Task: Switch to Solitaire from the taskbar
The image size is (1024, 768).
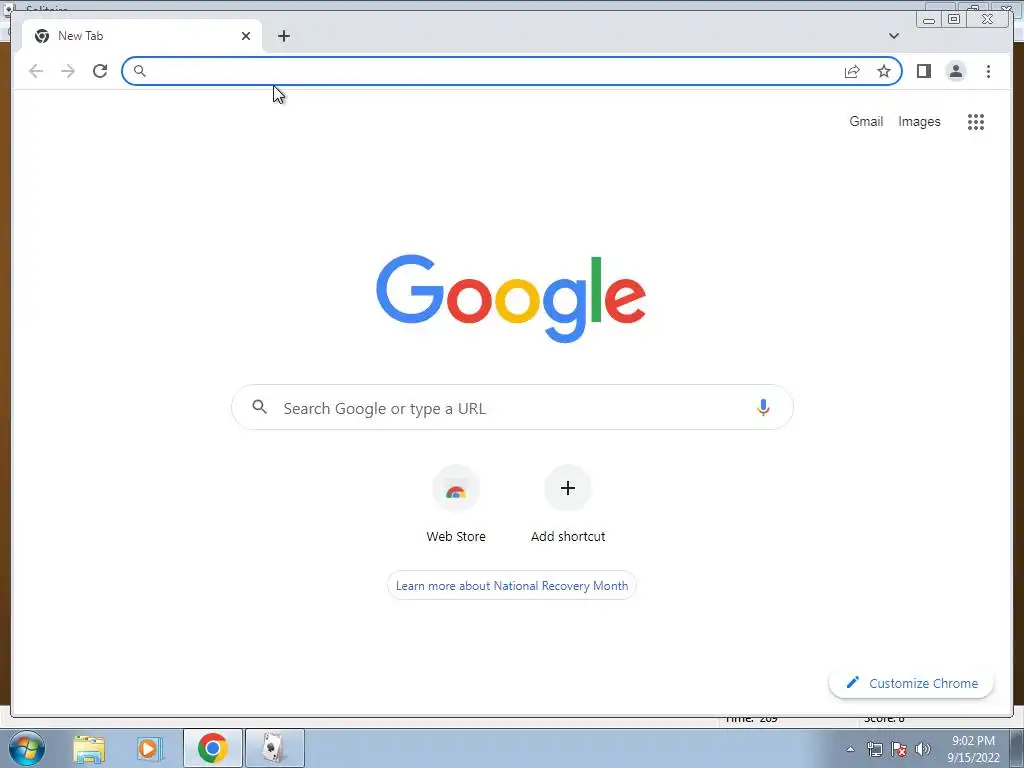Action: 274,748
